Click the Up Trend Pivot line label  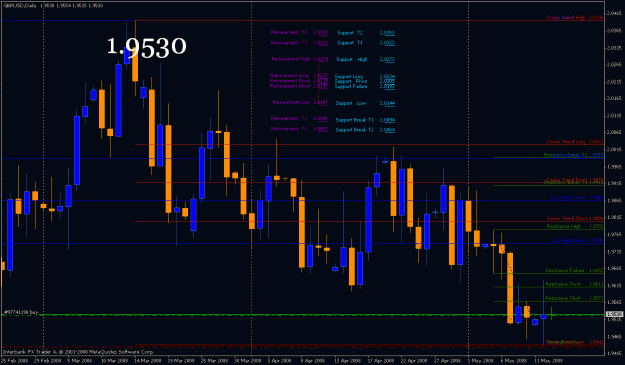click(577, 198)
